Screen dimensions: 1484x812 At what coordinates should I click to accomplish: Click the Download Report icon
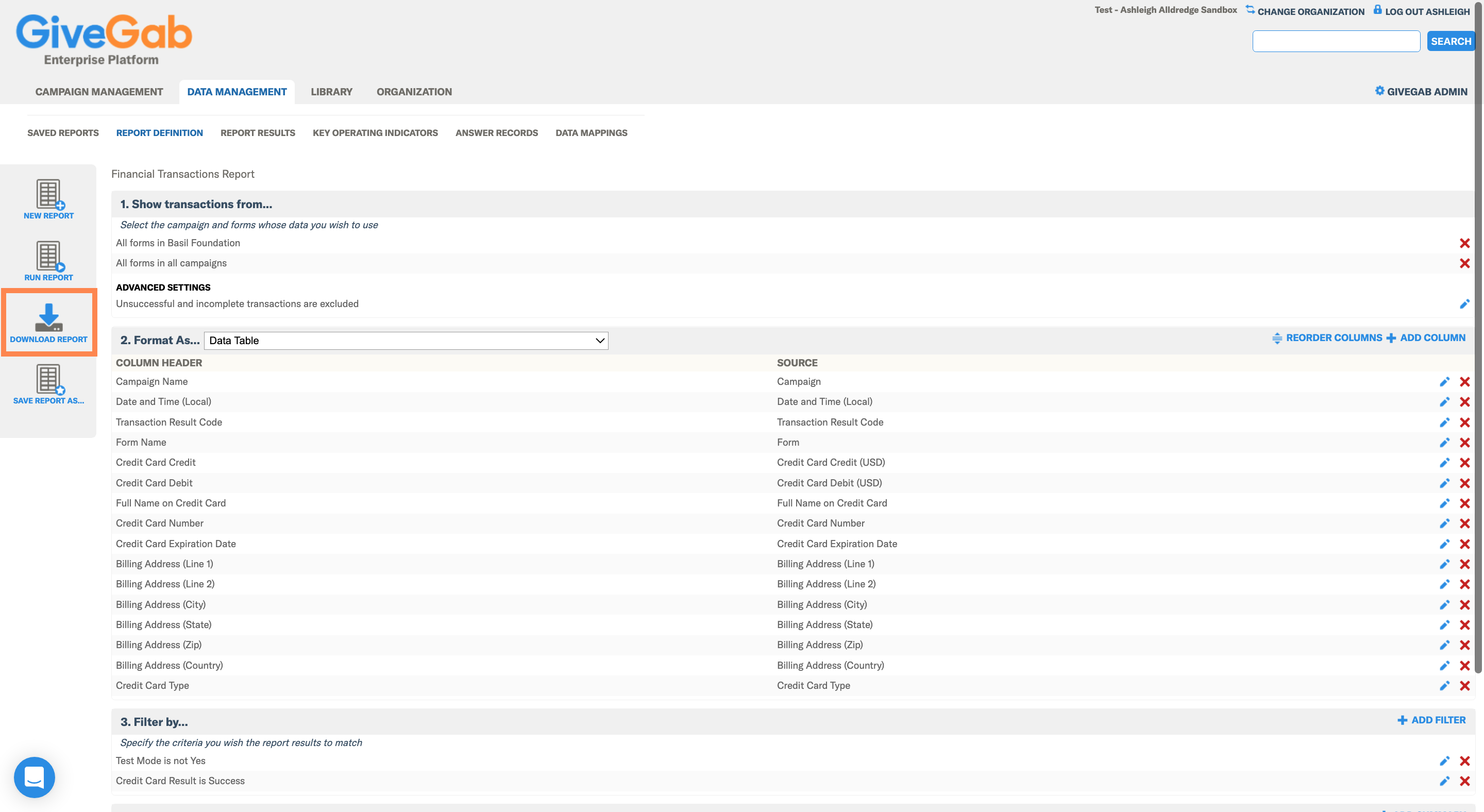tap(48, 323)
